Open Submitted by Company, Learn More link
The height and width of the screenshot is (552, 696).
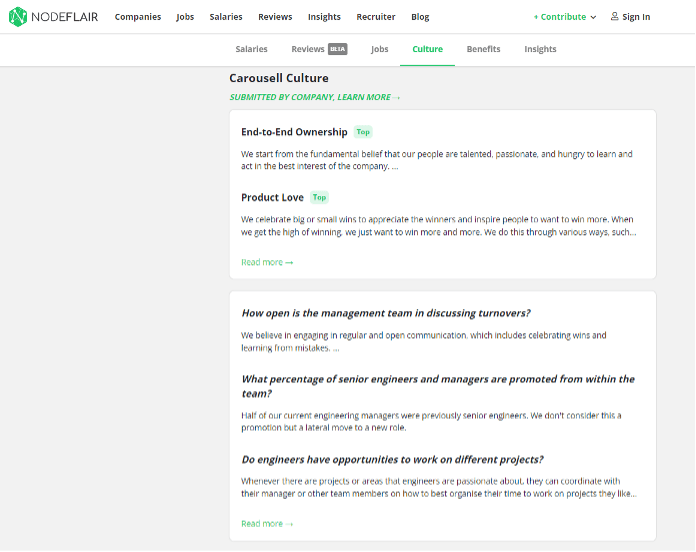315,97
